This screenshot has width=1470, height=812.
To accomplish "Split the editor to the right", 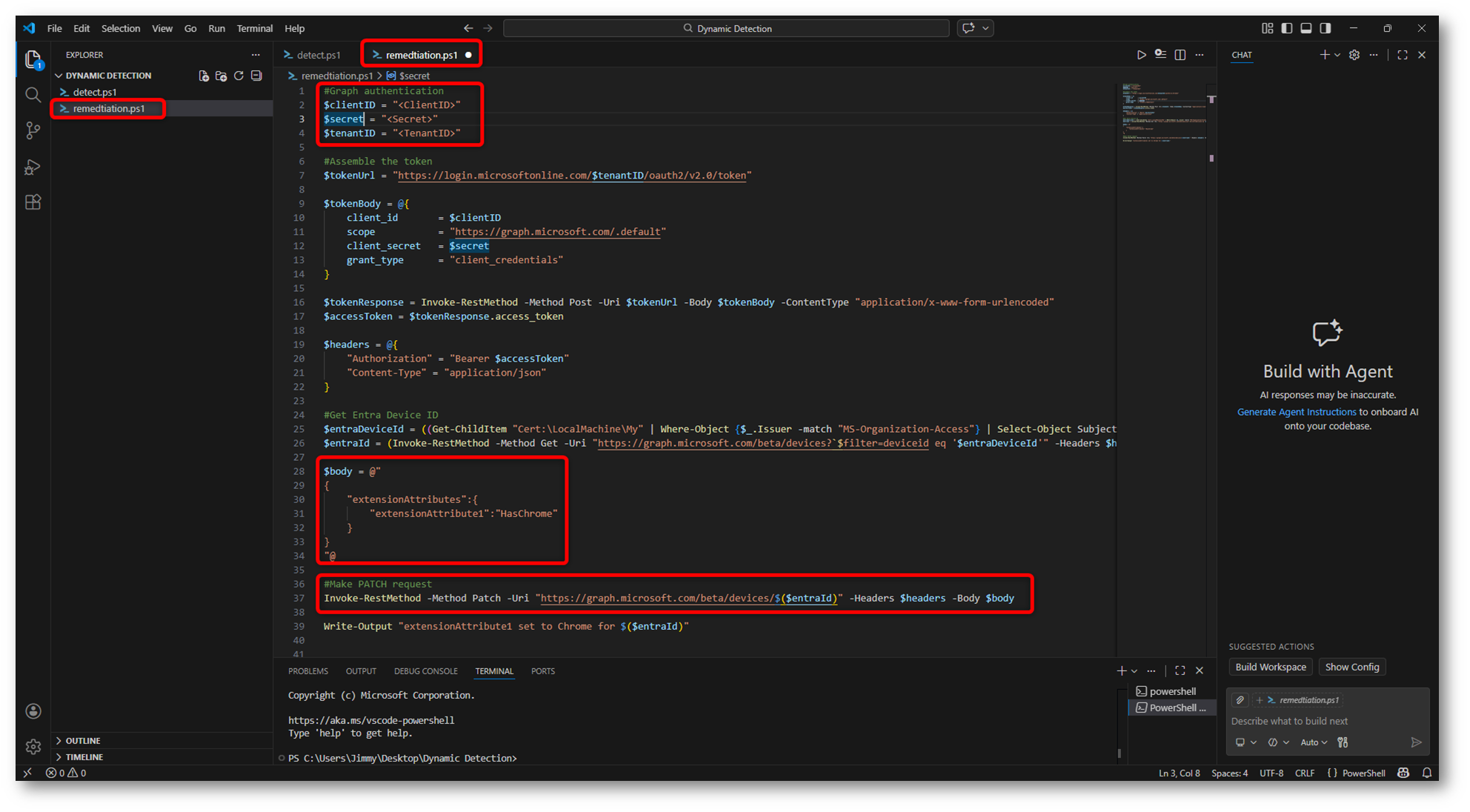I will coord(1180,55).
